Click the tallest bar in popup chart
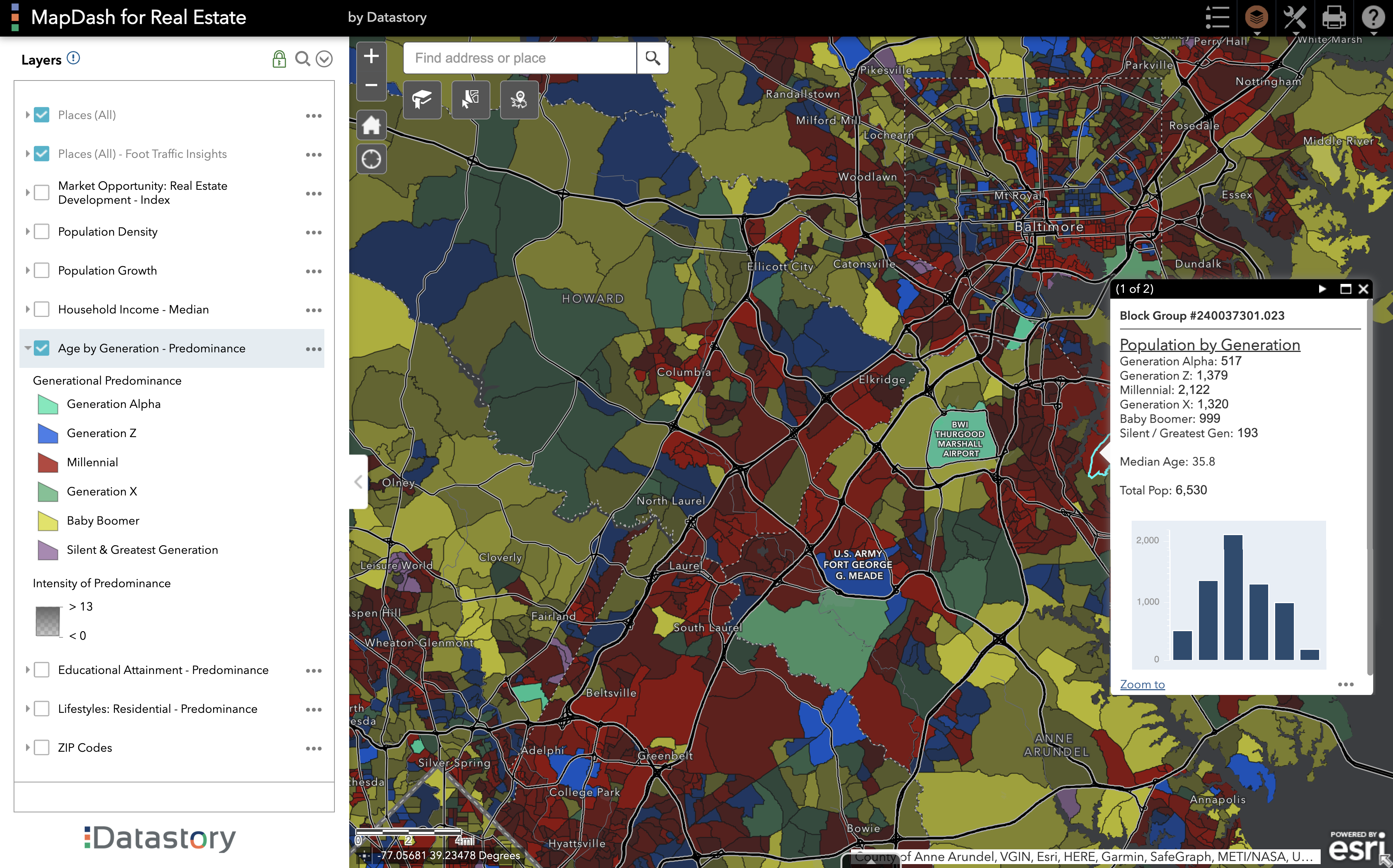1393x868 pixels. point(1233,597)
